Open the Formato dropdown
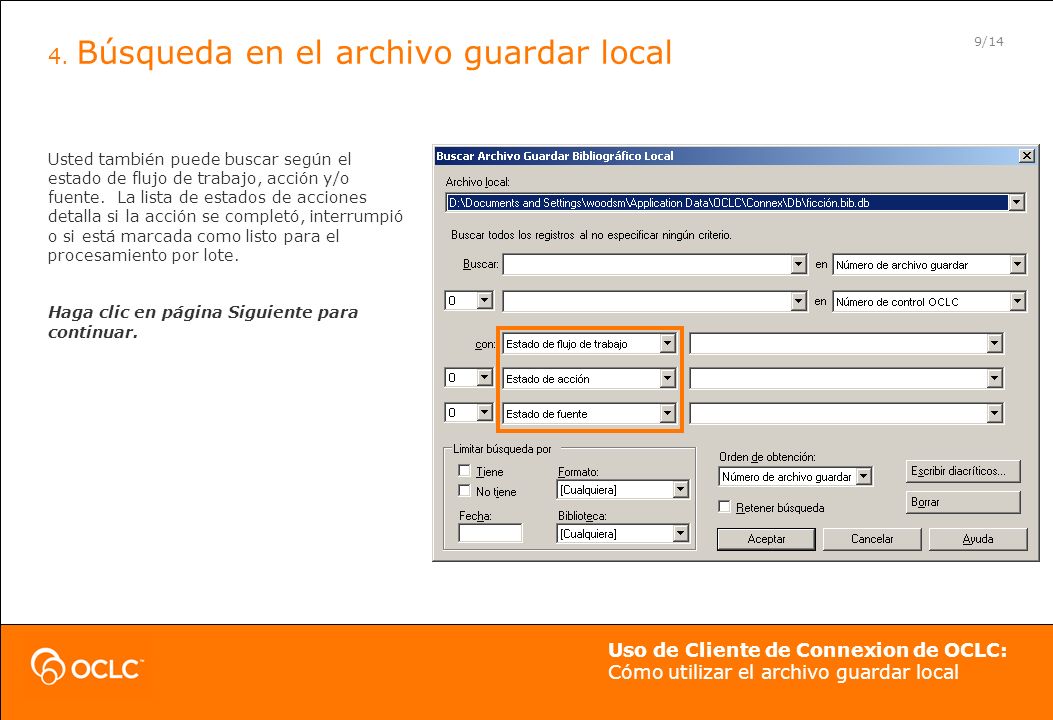 (680, 490)
